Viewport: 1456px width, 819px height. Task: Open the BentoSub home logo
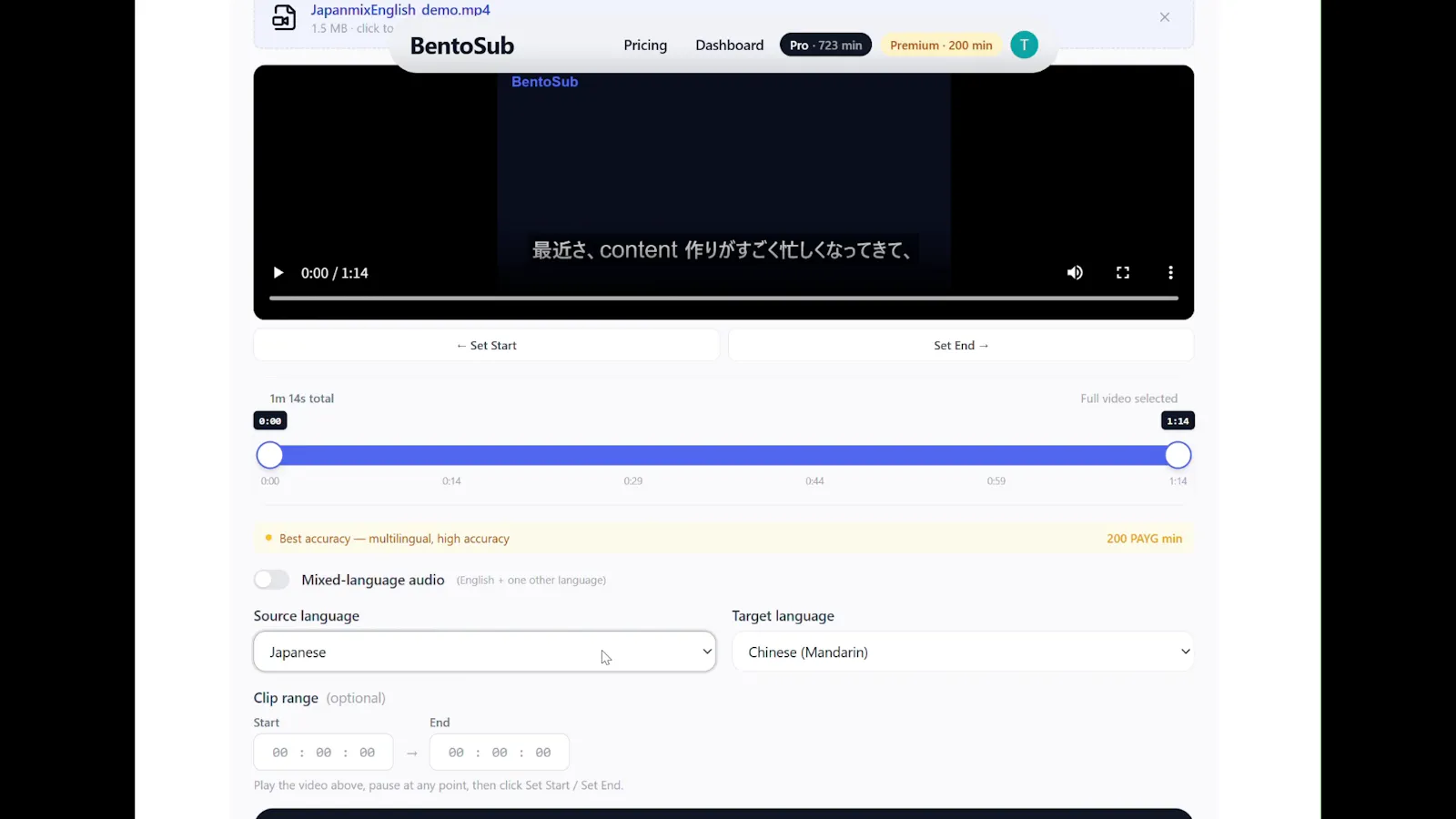462,45
